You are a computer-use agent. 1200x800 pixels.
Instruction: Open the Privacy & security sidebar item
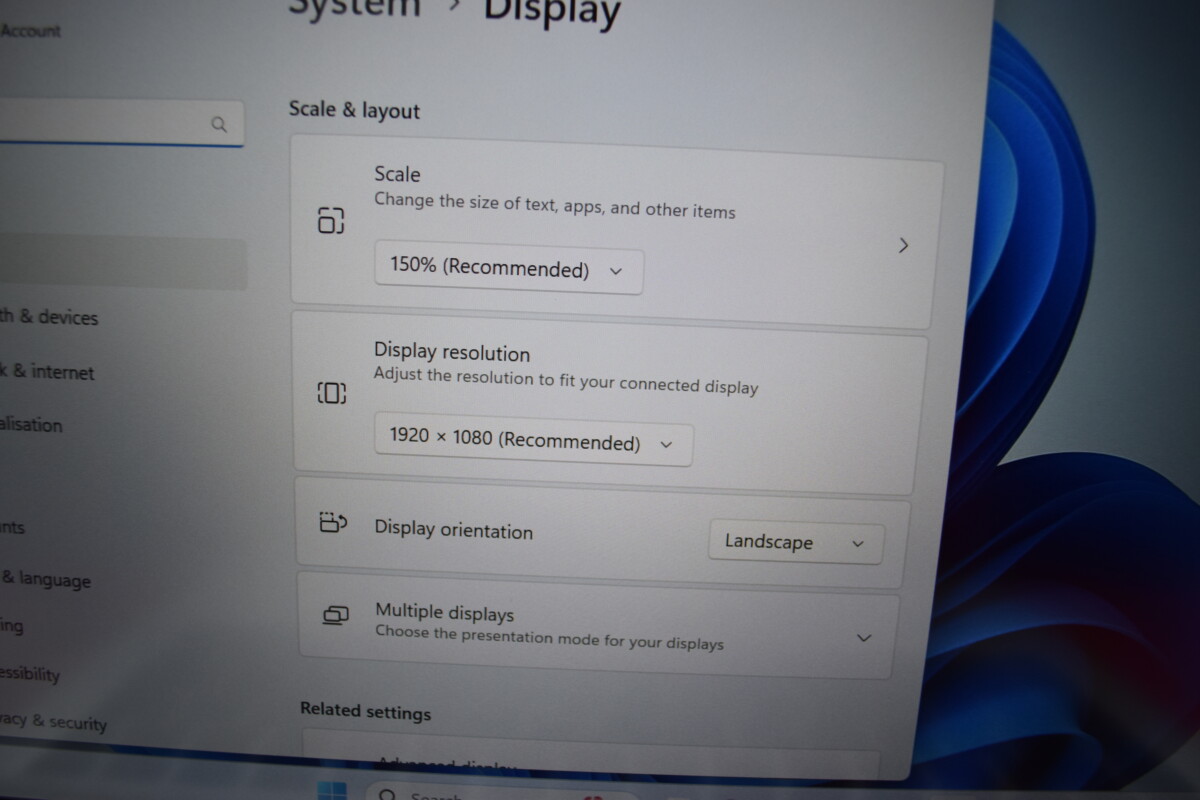point(53,721)
